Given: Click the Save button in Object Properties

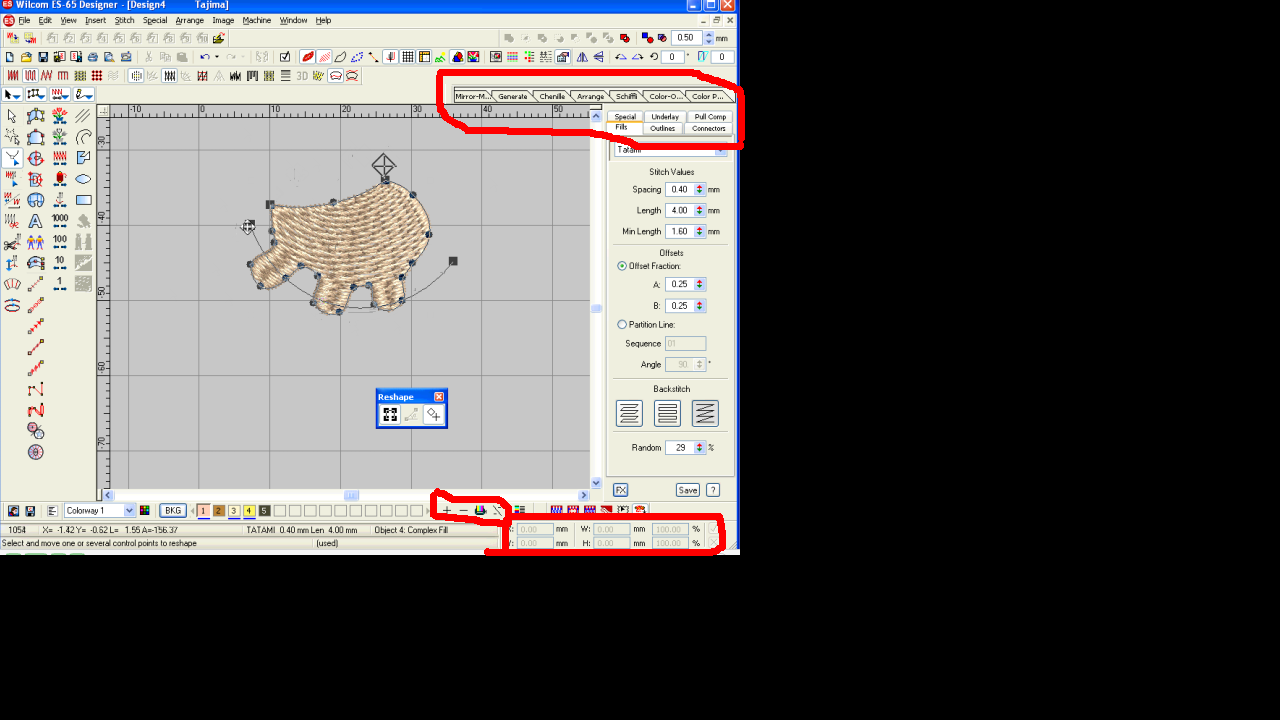Looking at the screenshot, I should pyautogui.click(x=687, y=490).
